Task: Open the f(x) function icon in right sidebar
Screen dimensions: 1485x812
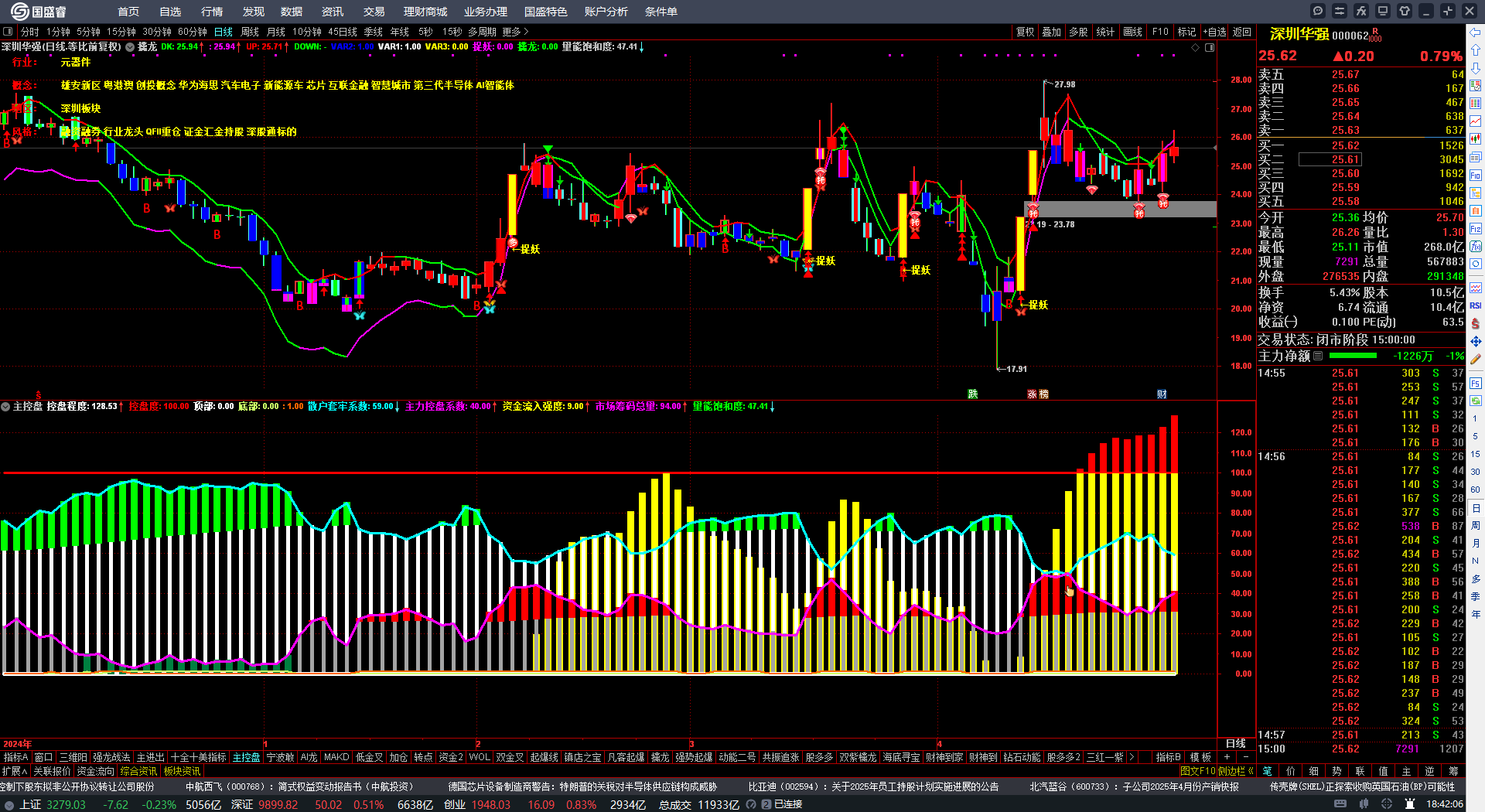Action: pos(1476,247)
